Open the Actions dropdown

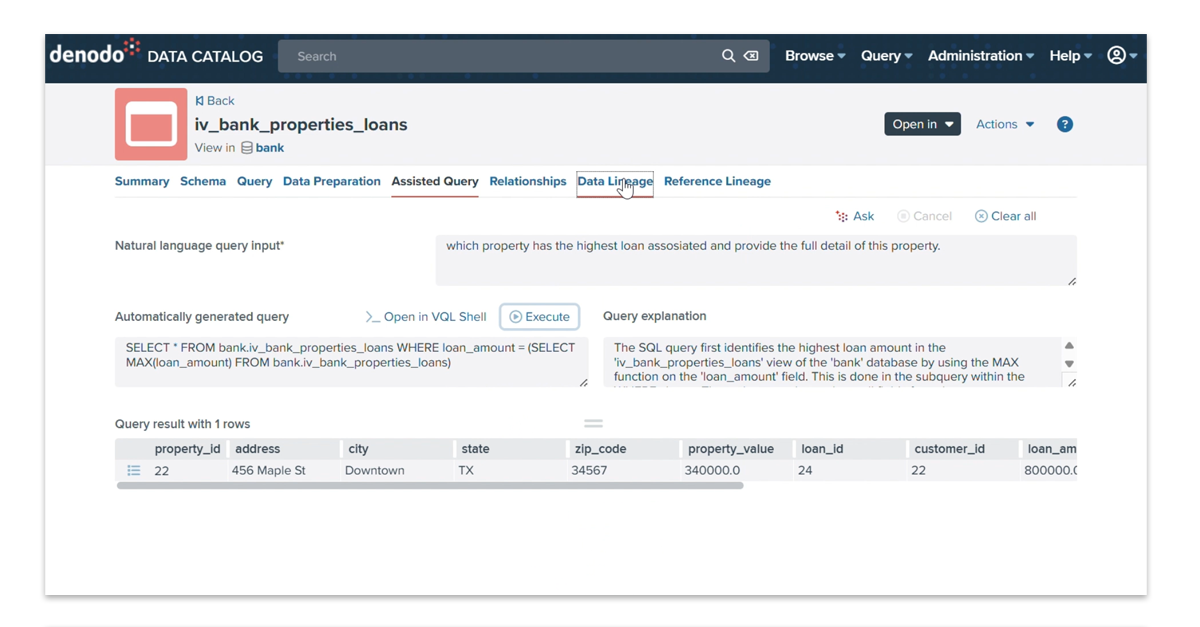tap(1005, 124)
